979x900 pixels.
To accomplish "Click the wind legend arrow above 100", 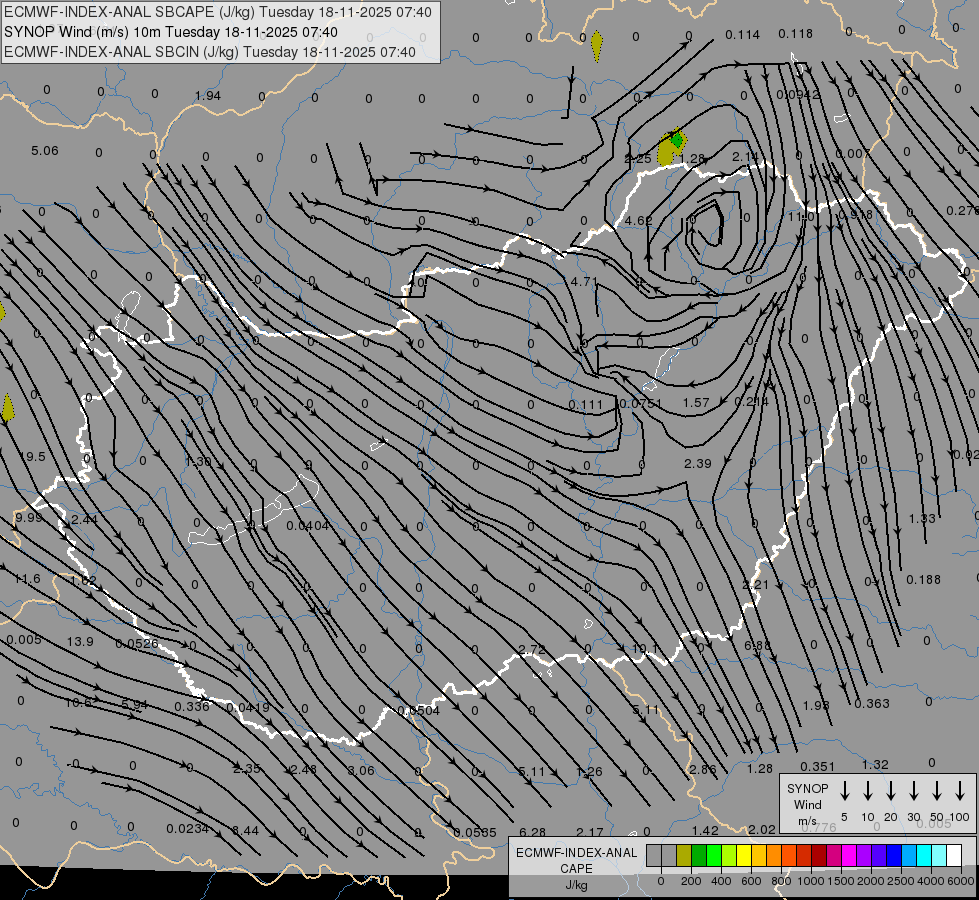I will tap(960, 791).
